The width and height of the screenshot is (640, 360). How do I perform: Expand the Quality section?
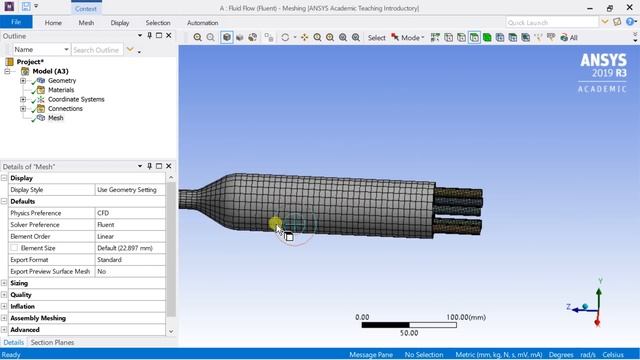[x=4, y=295]
